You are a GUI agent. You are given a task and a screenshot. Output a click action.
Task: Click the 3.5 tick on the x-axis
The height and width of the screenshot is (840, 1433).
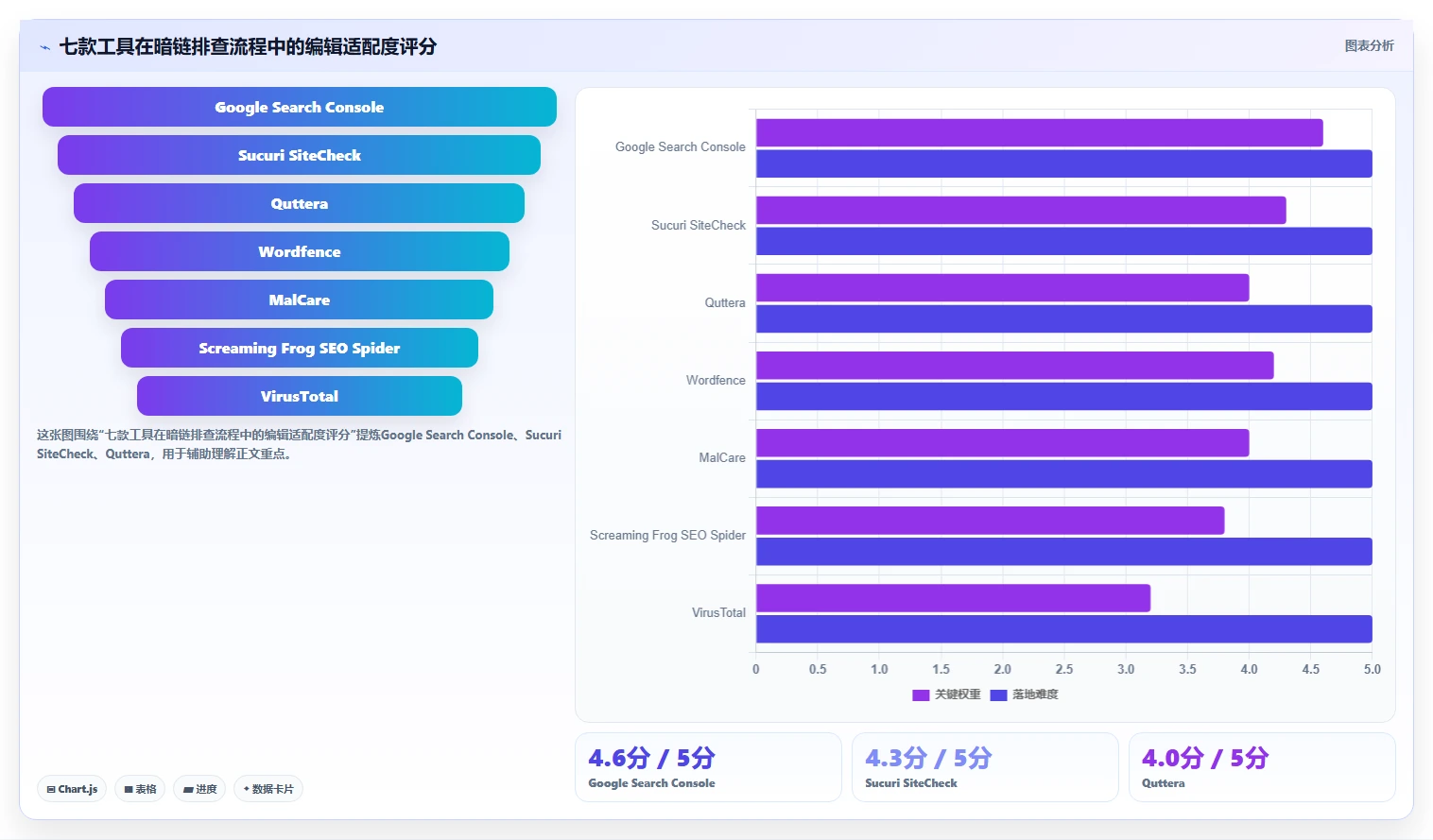coord(1187,669)
